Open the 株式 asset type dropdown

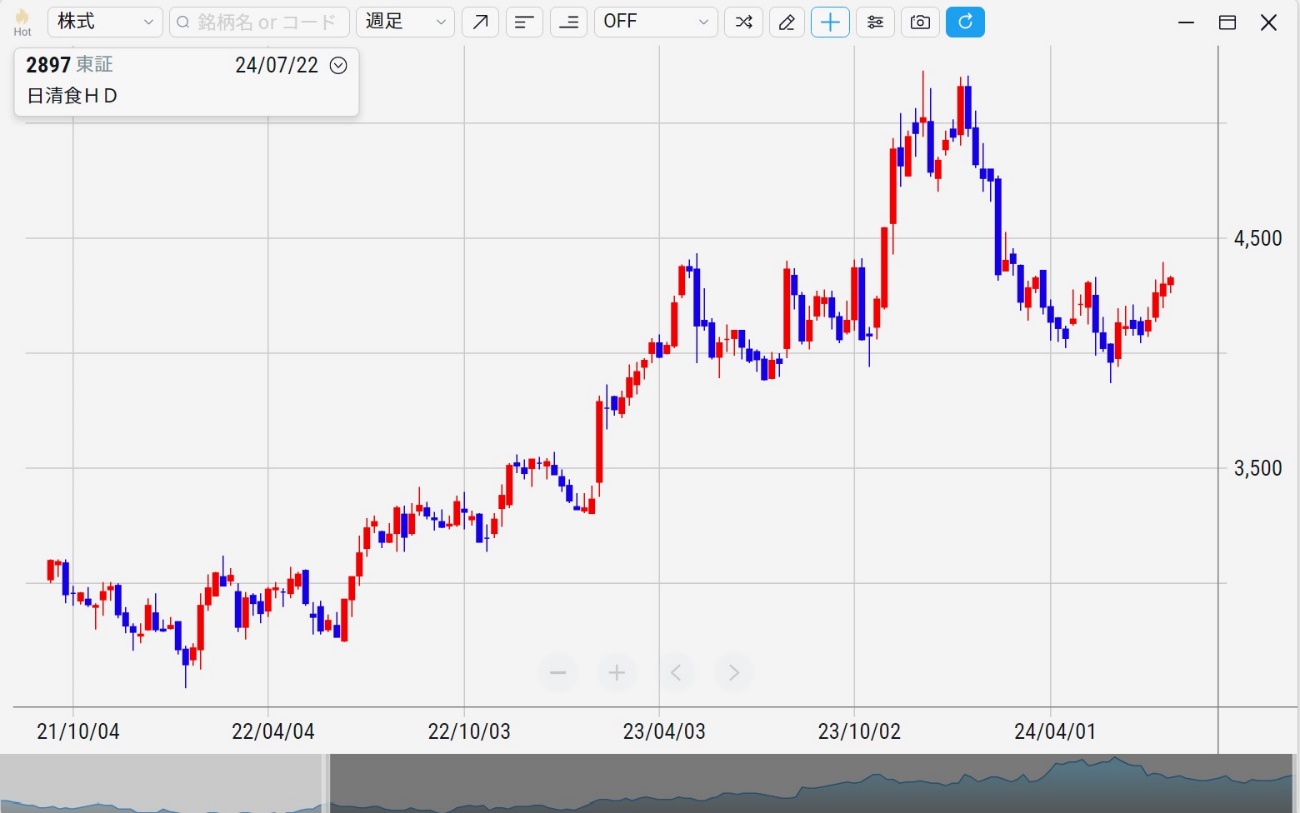point(104,22)
